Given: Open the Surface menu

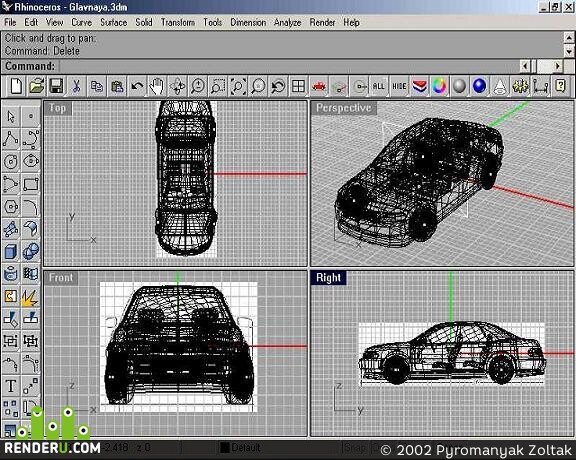Looking at the screenshot, I should [x=114, y=22].
